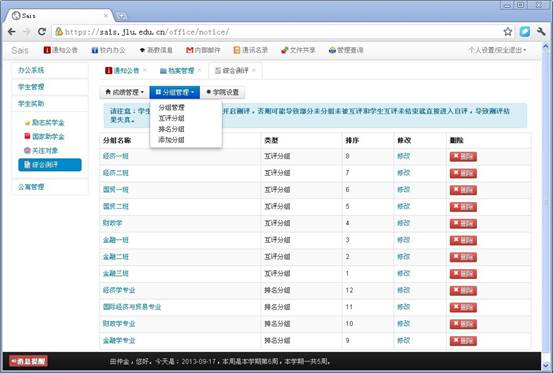This screenshot has width=553, height=373.
Task: Open 通知公告 in the top navigation bar
Action: tap(61, 50)
